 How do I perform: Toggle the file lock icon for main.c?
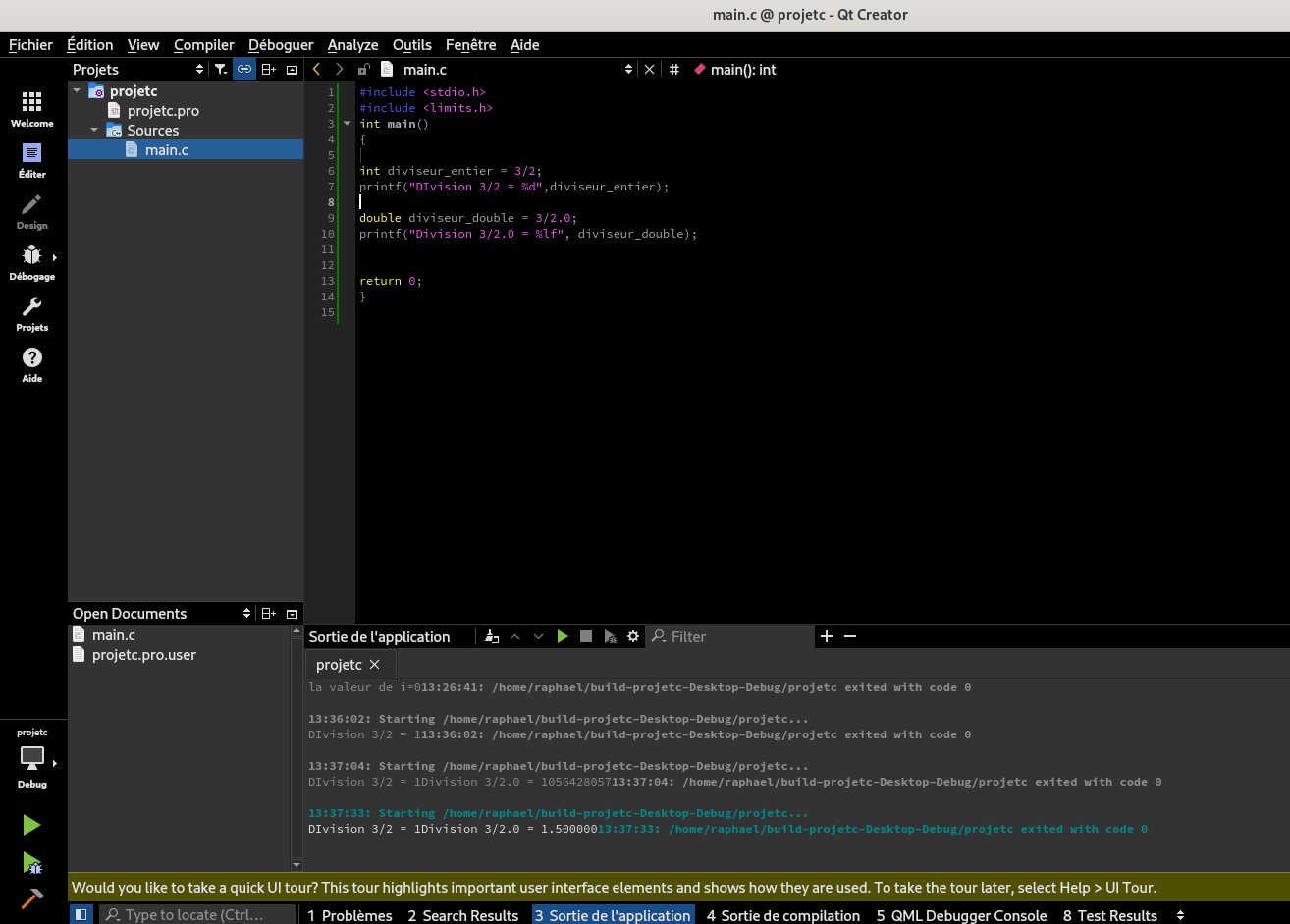click(363, 70)
